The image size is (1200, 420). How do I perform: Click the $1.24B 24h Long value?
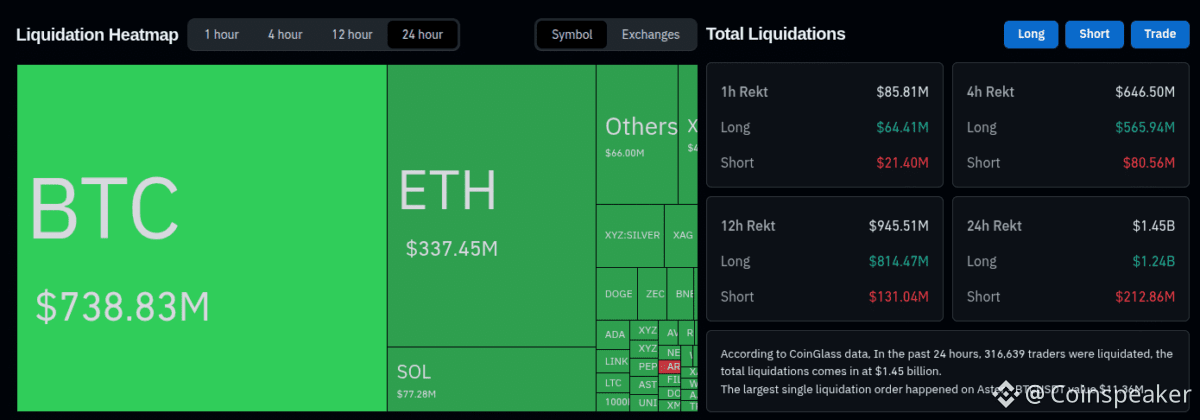pyautogui.click(x=1153, y=261)
